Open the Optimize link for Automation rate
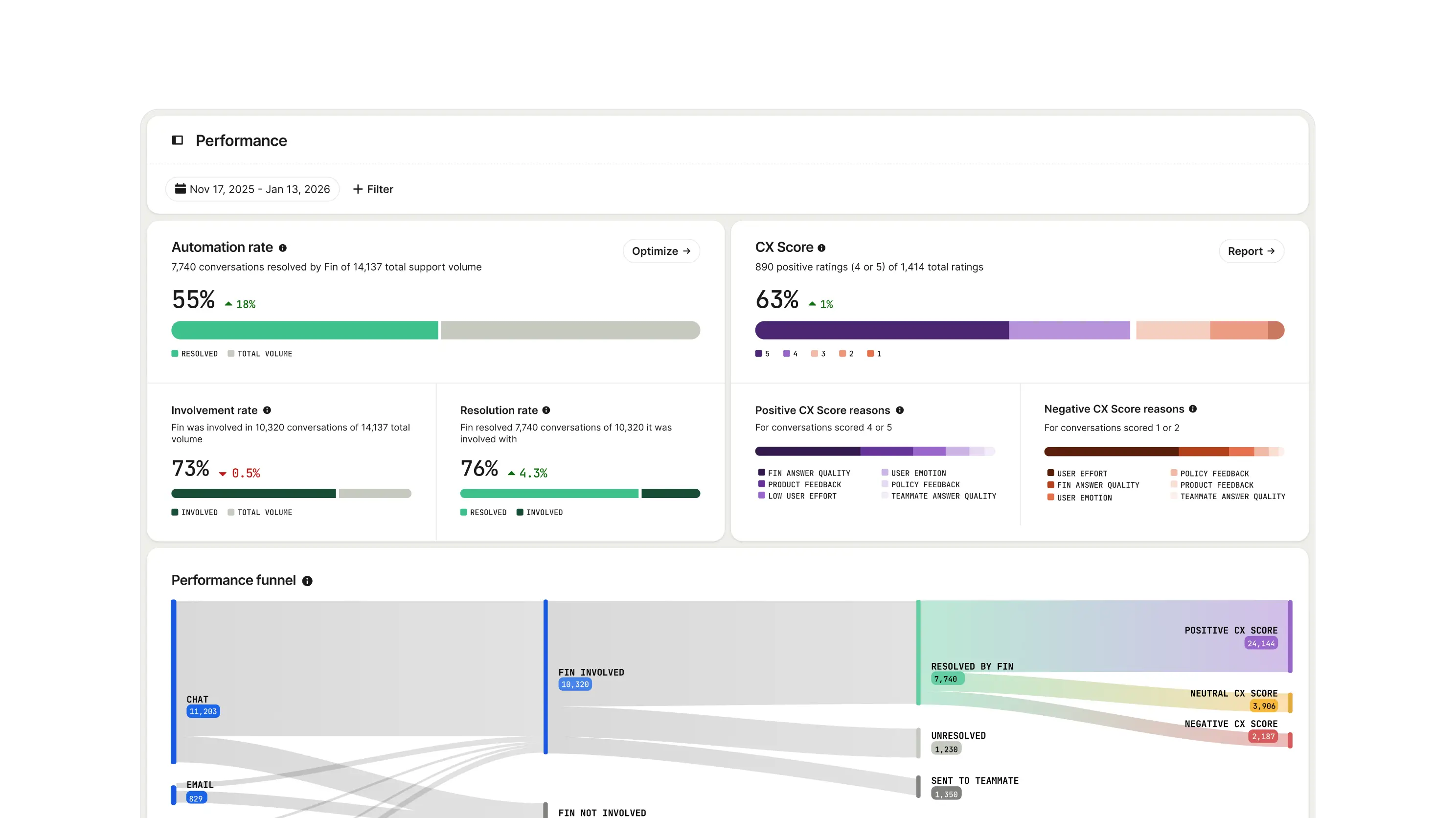Screen dimensions: 1456x818 coord(661,251)
